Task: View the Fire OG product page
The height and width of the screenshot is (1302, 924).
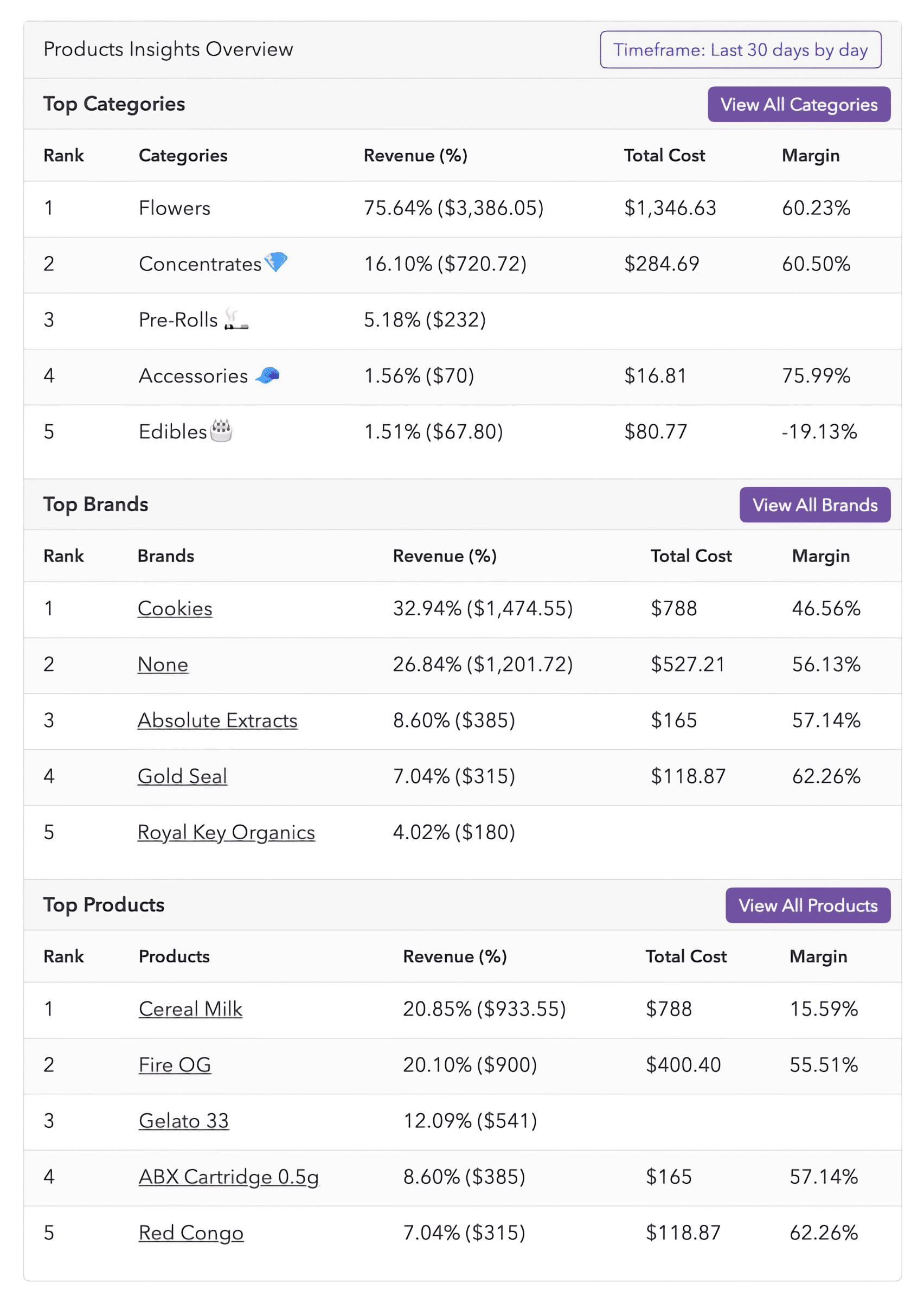Action: point(174,1065)
